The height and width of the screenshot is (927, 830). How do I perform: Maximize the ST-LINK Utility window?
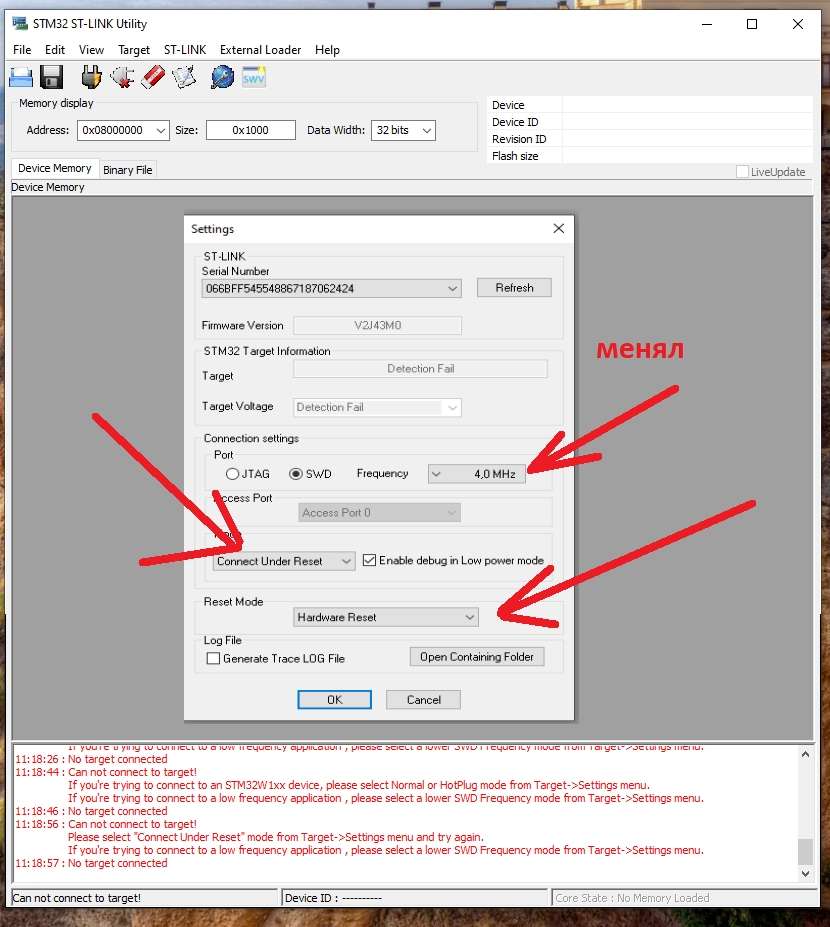point(752,24)
